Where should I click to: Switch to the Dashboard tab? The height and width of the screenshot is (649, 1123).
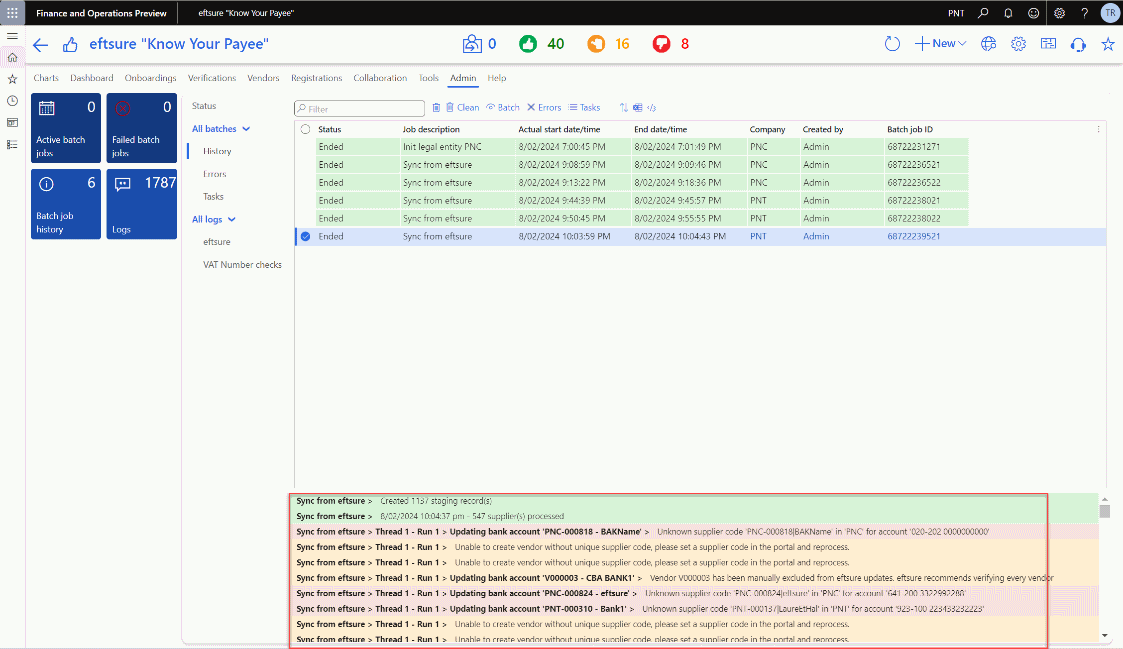(x=92, y=78)
